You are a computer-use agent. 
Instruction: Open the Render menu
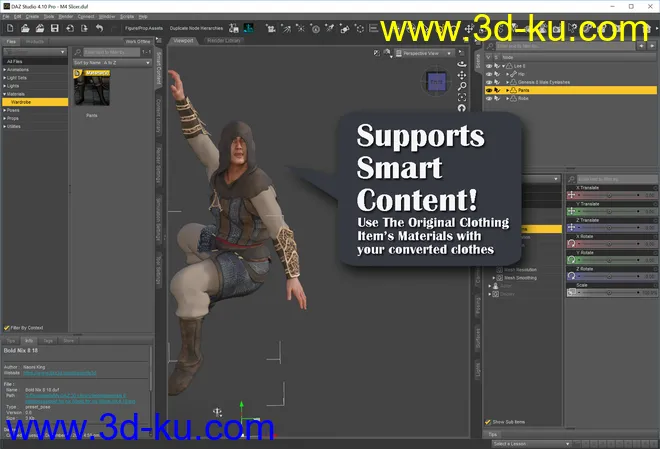pos(66,17)
